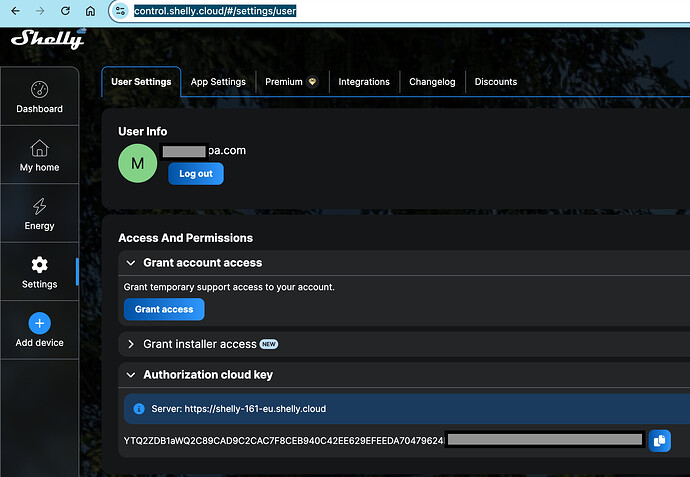The height and width of the screenshot is (477, 690).
Task: Click the NEW badge beside installer access
Action: (x=269, y=344)
